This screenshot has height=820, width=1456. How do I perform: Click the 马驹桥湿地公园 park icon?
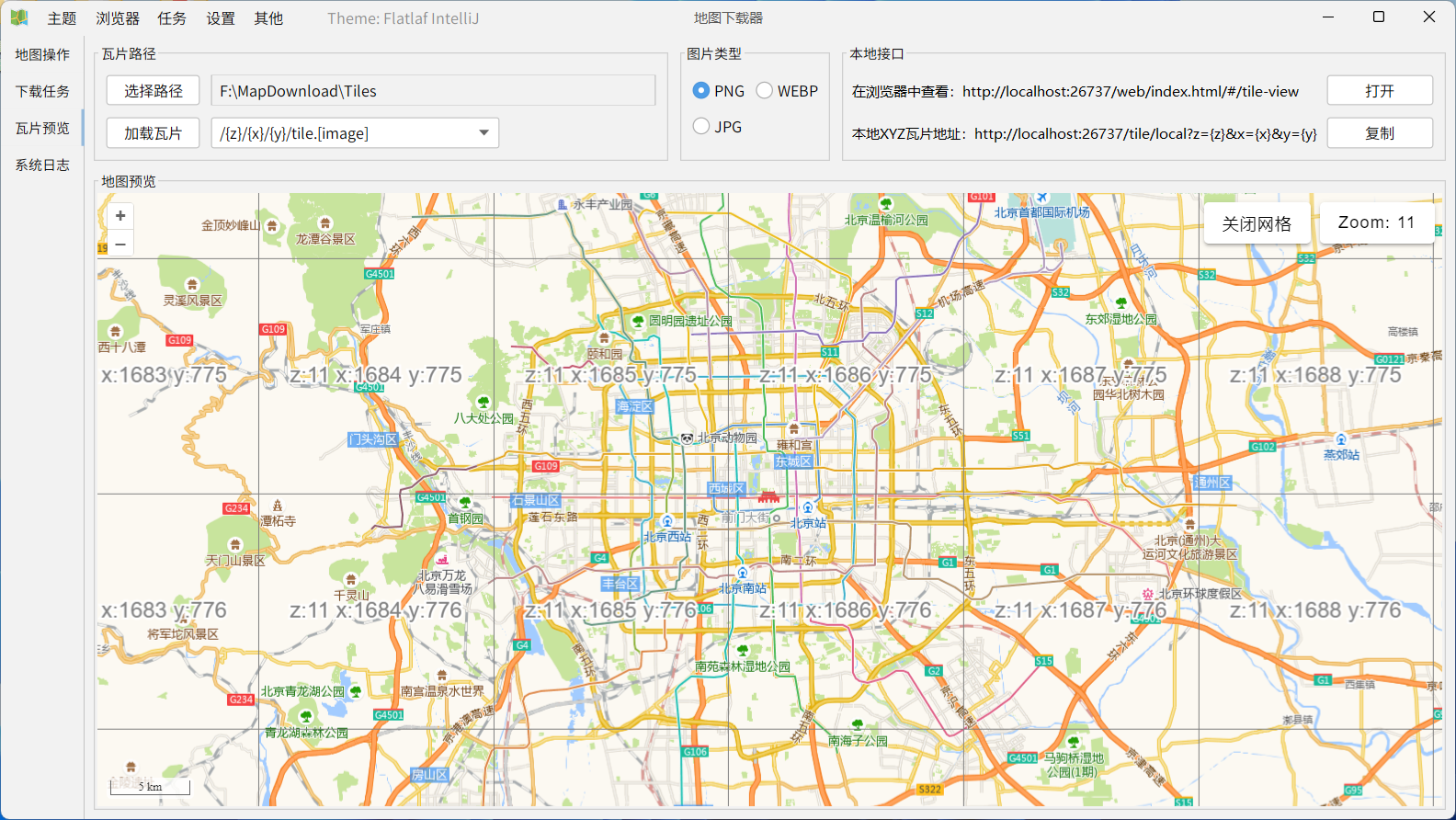1074,743
